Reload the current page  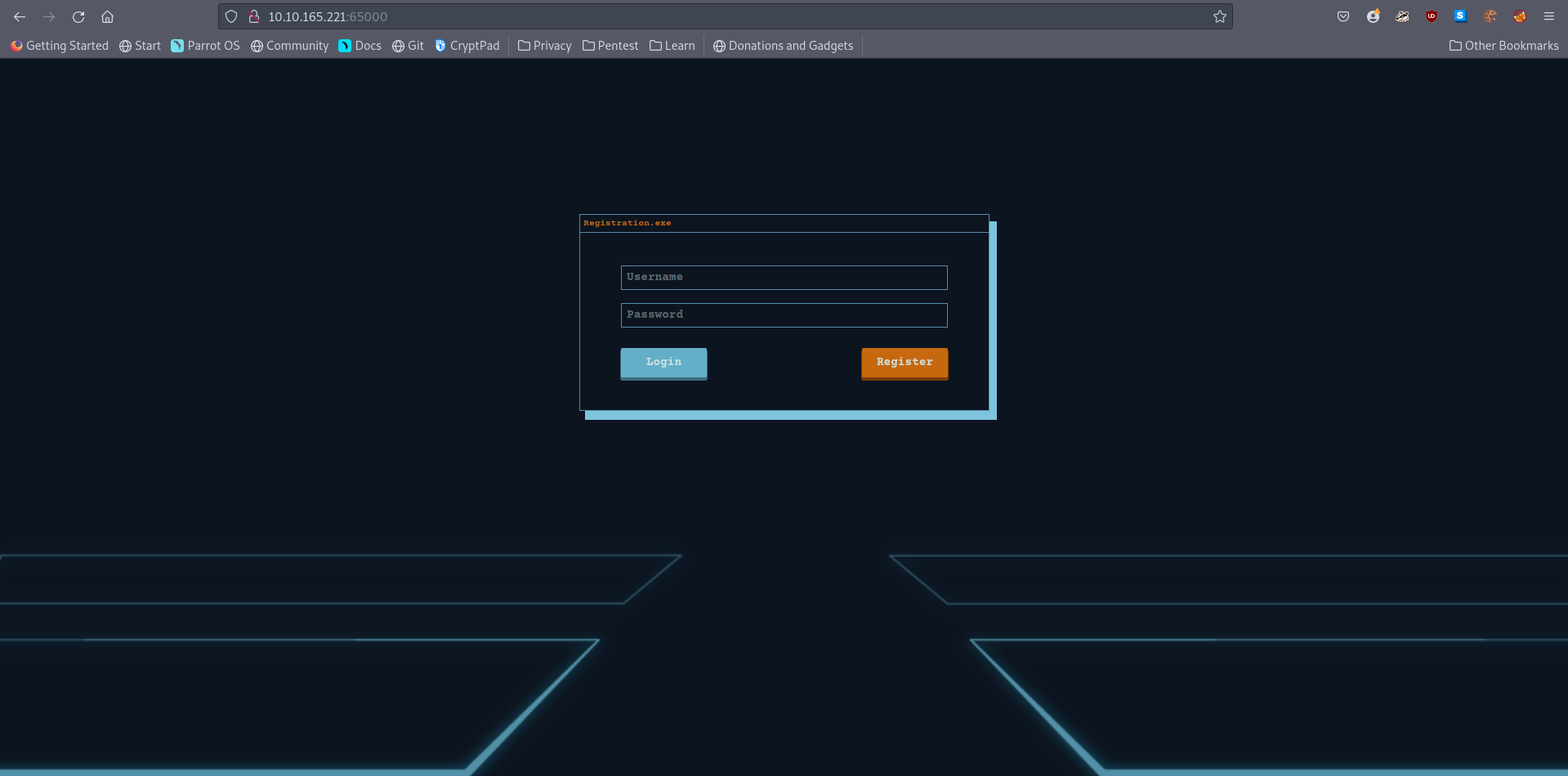(78, 16)
